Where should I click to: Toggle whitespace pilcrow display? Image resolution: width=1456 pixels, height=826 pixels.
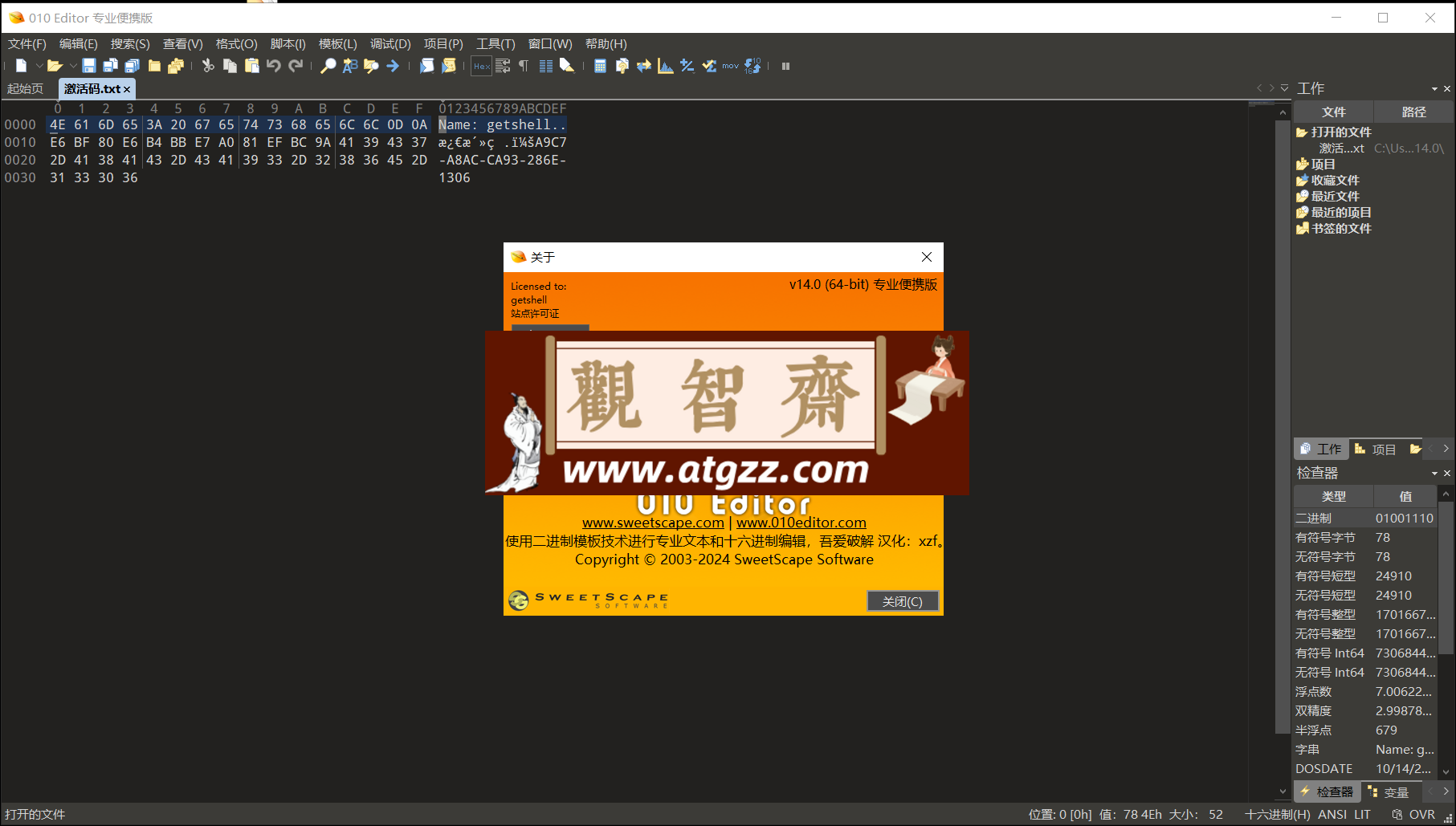pos(524,66)
